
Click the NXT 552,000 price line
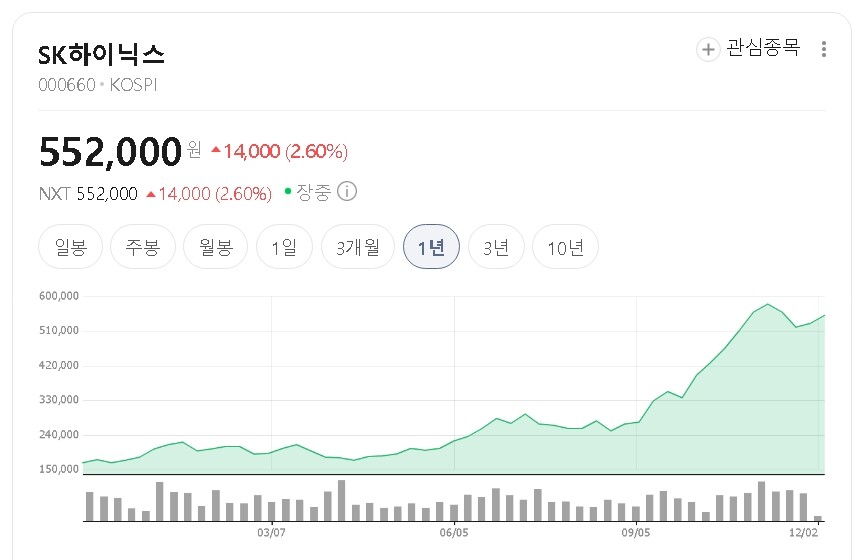(88, 194)
